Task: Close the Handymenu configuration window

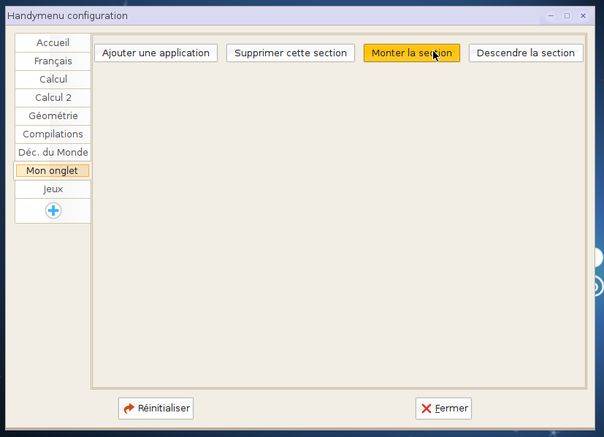Action: point(583,16)
